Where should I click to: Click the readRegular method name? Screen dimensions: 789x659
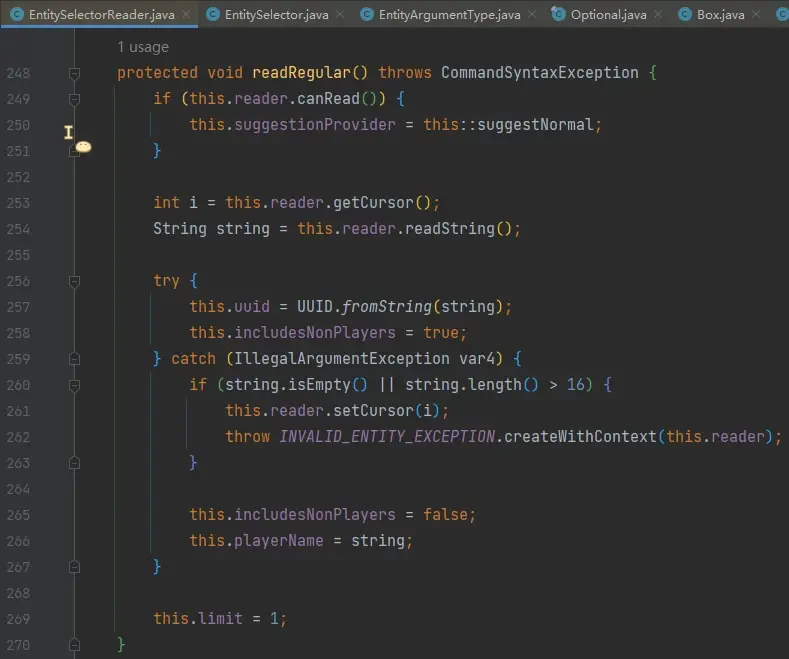(301, 73)
